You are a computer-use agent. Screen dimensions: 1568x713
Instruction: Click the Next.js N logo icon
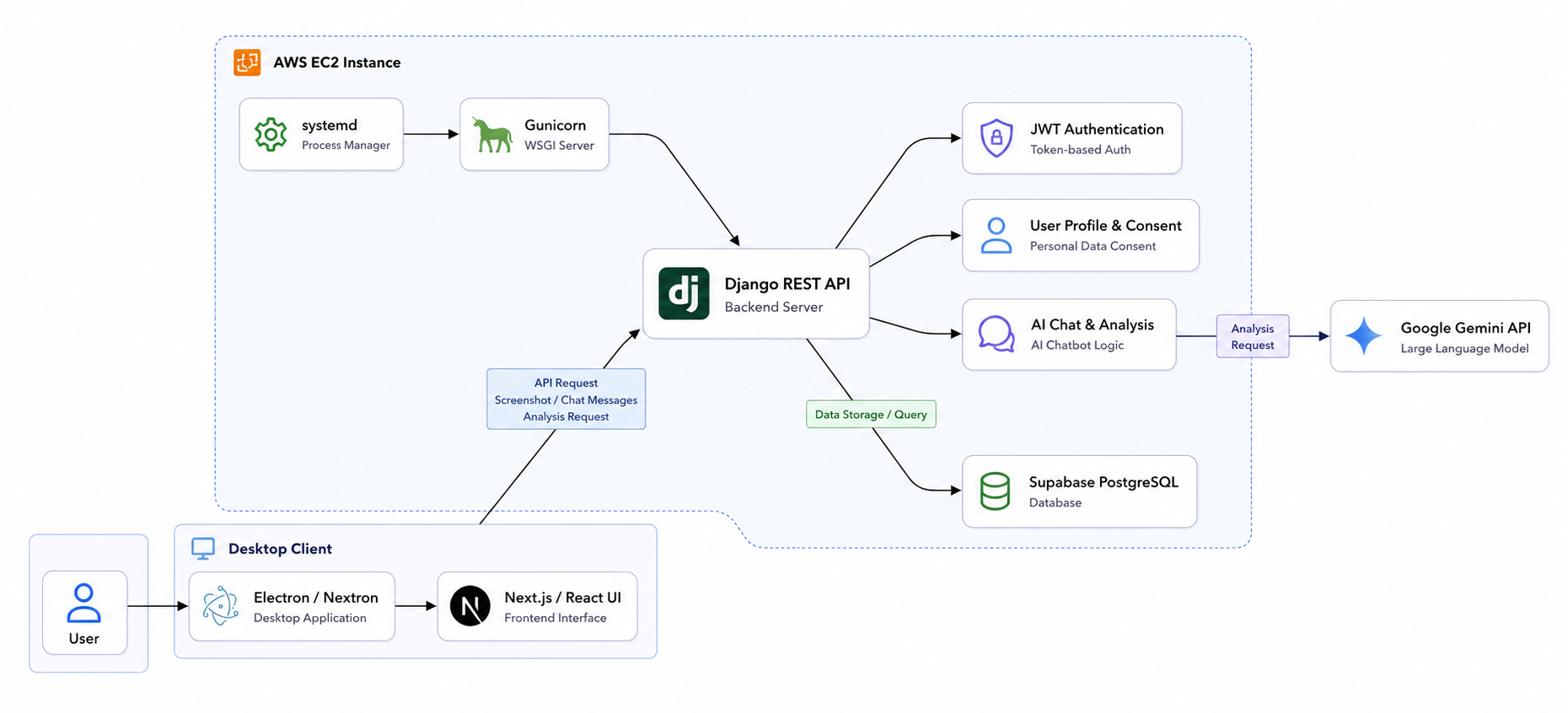[470, 606]
